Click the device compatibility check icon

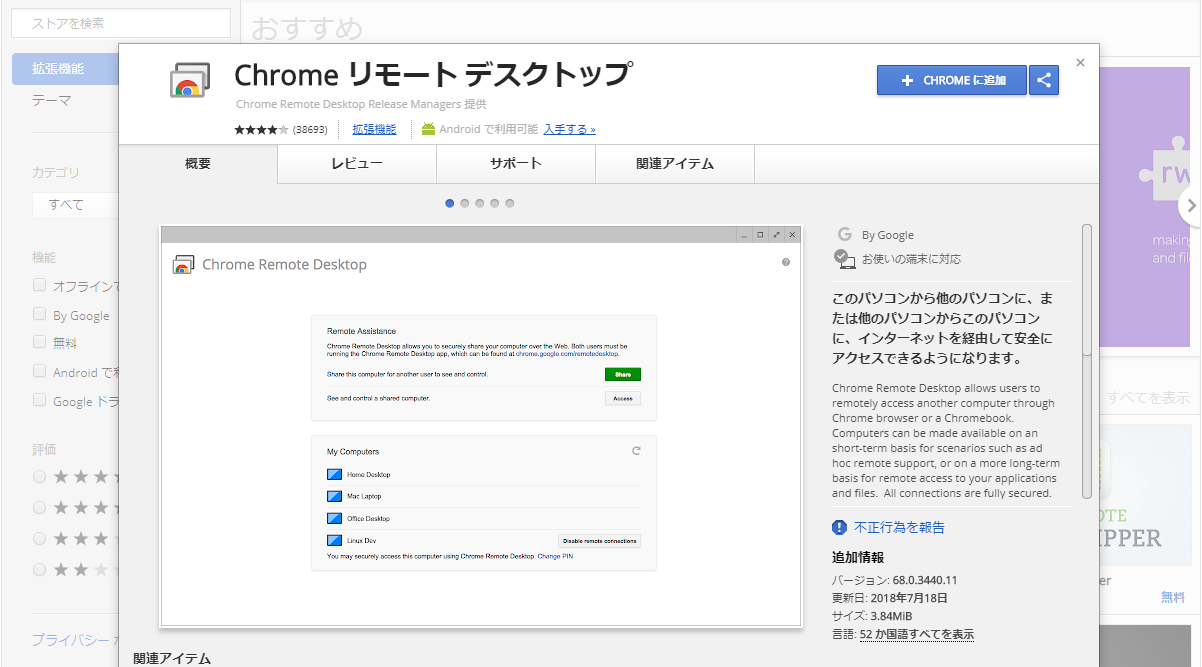tap(845, 259)
